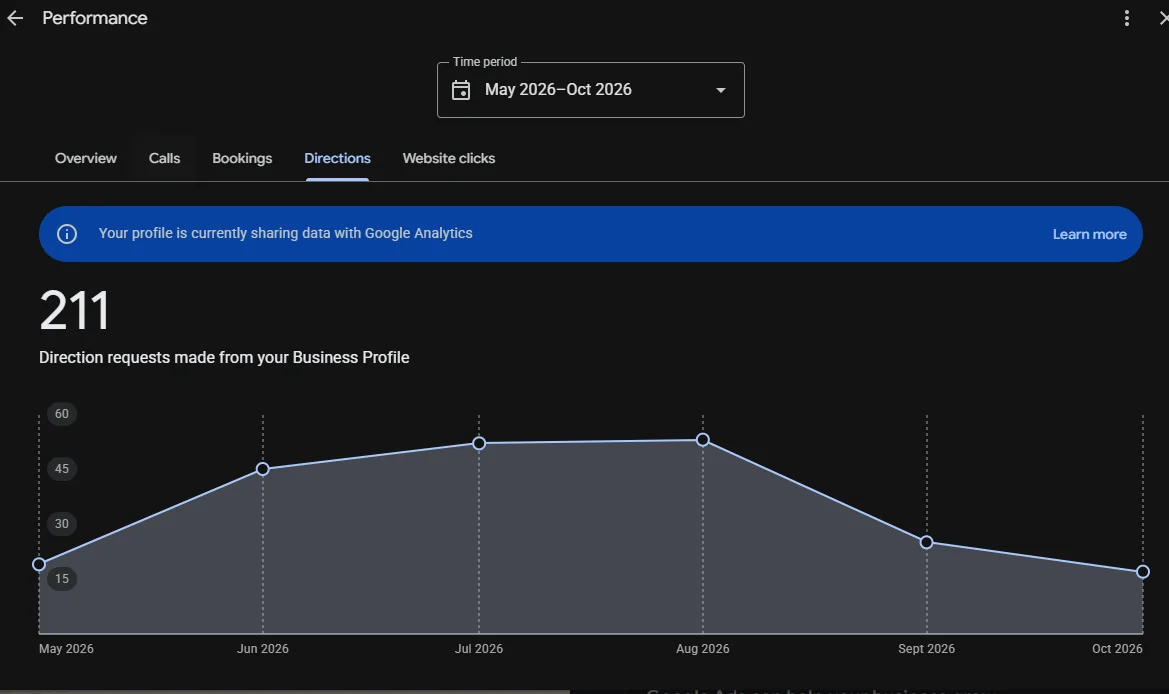Open the Bookings tab
Image resolution: width=1169 pixels, height=694 pixels.
(242, 158)
